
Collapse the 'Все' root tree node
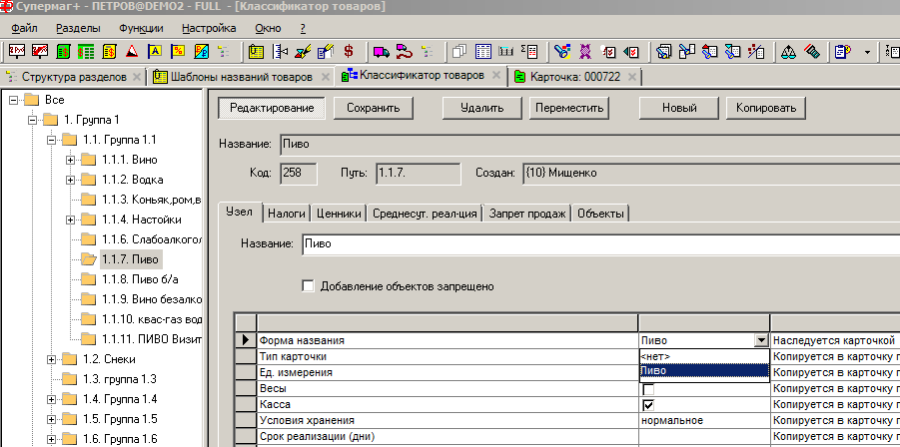[x=14, y=100]
